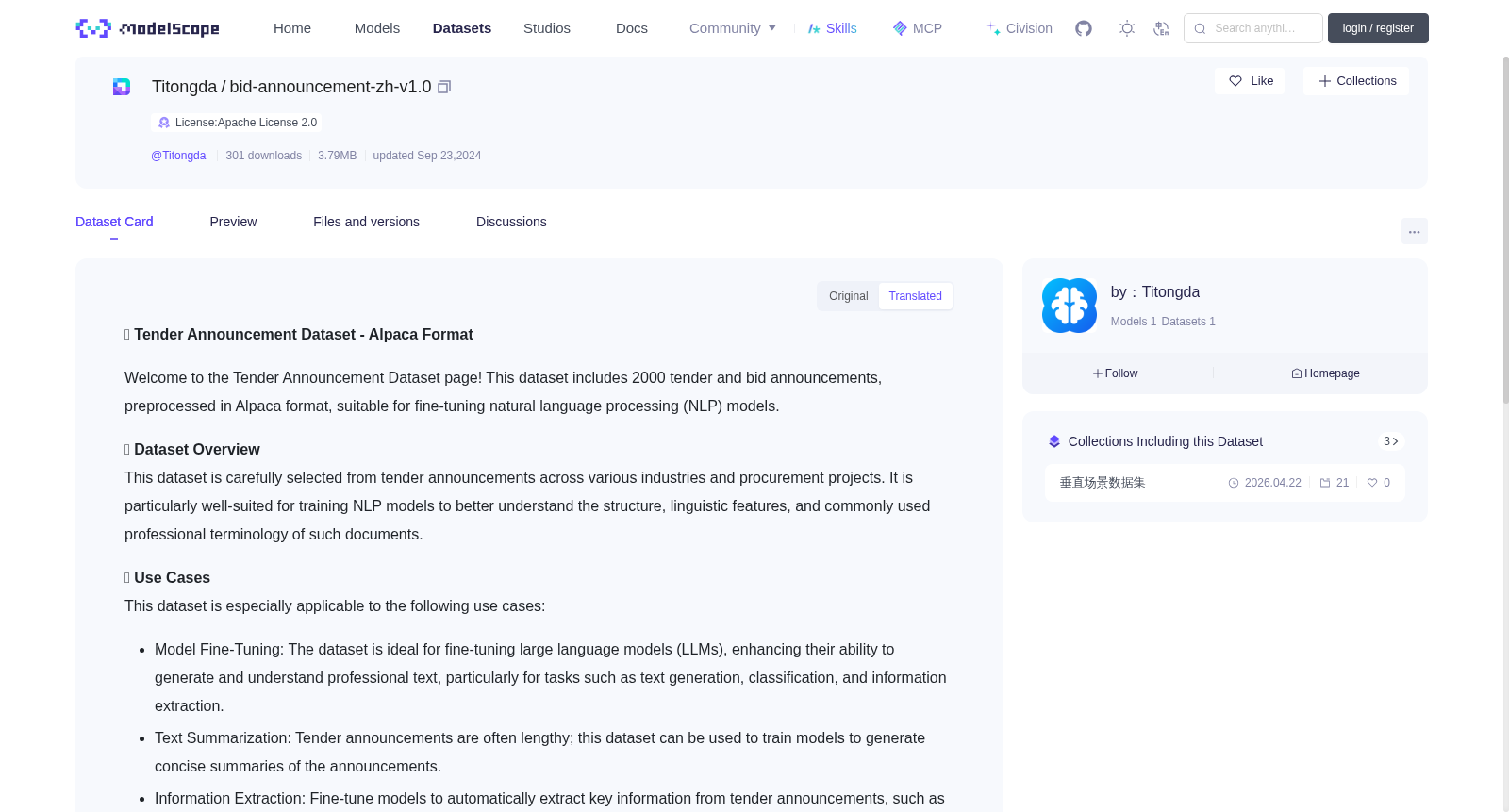1509x812 pixels.
Task: Click the Apache License 2.0 badge
Action: coord(237,123)
